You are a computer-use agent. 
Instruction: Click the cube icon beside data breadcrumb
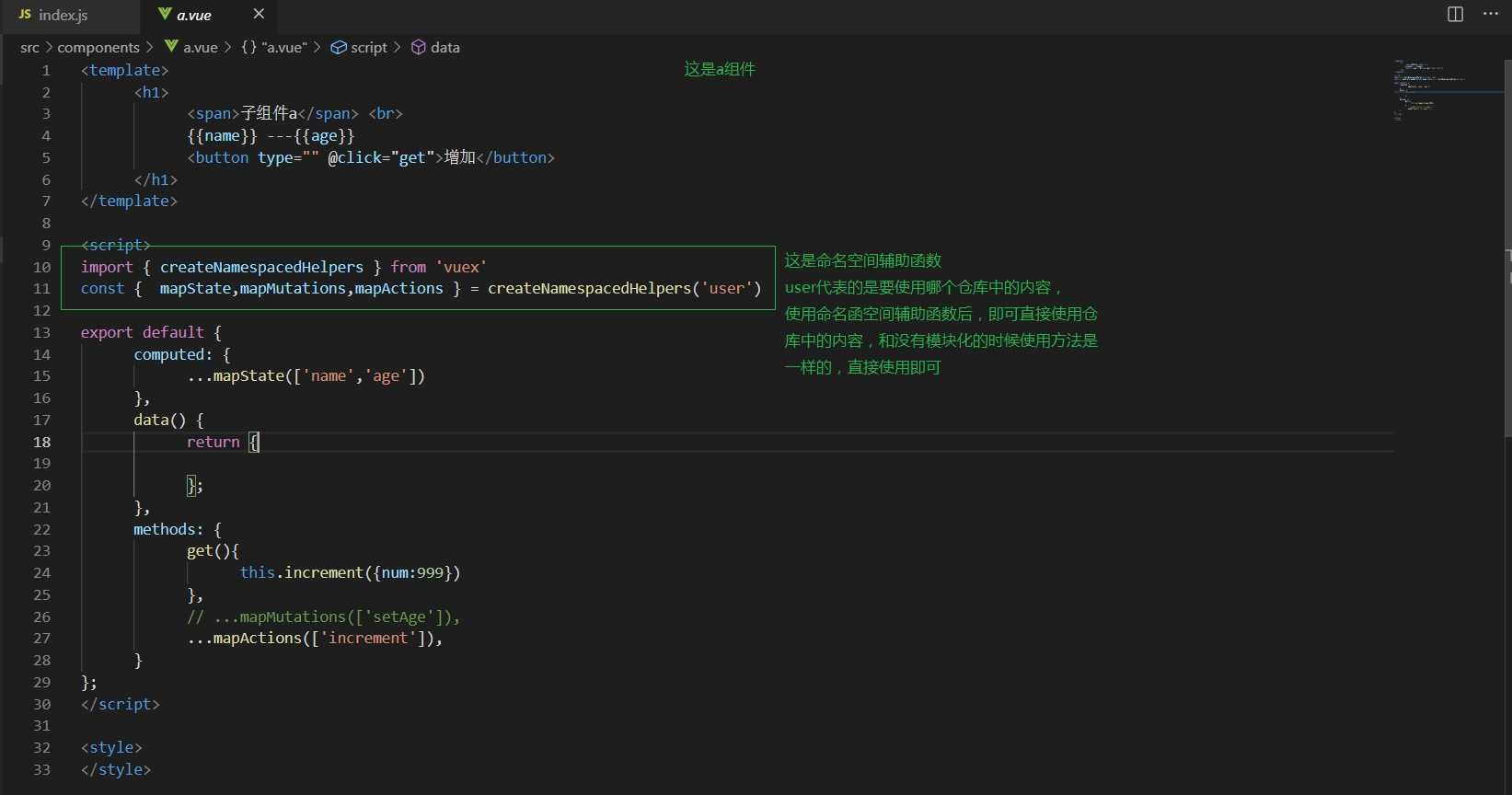tap(418, 47)
